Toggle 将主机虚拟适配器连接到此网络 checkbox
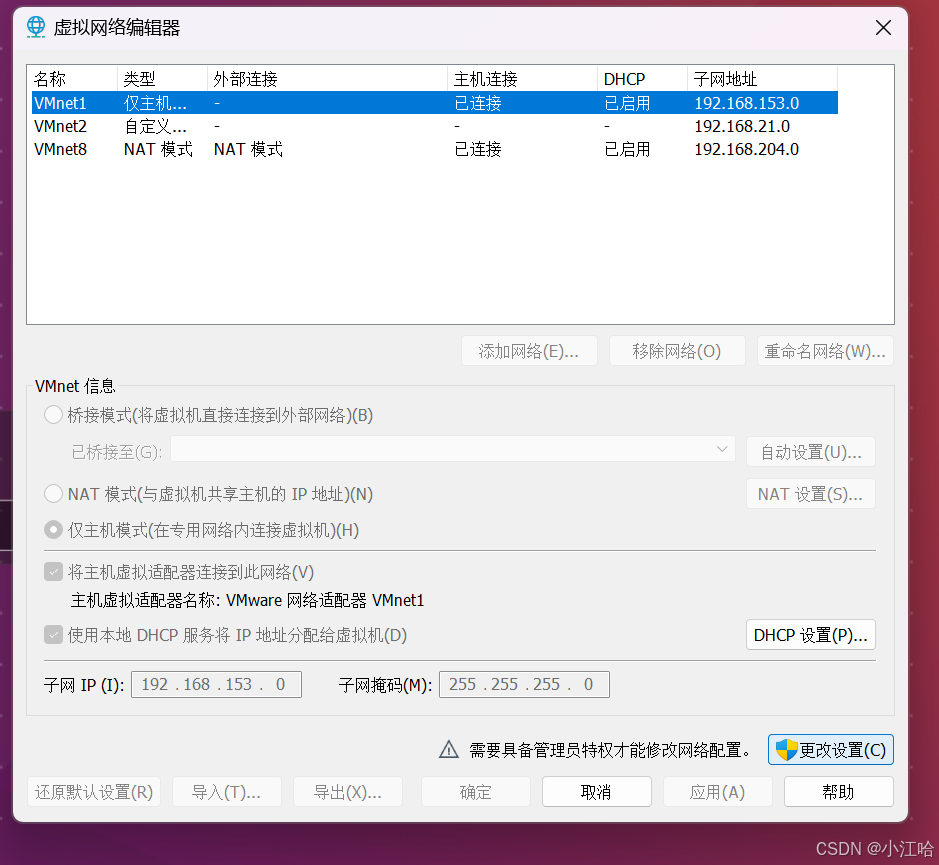The image size is (939, 865). point(53,572)
